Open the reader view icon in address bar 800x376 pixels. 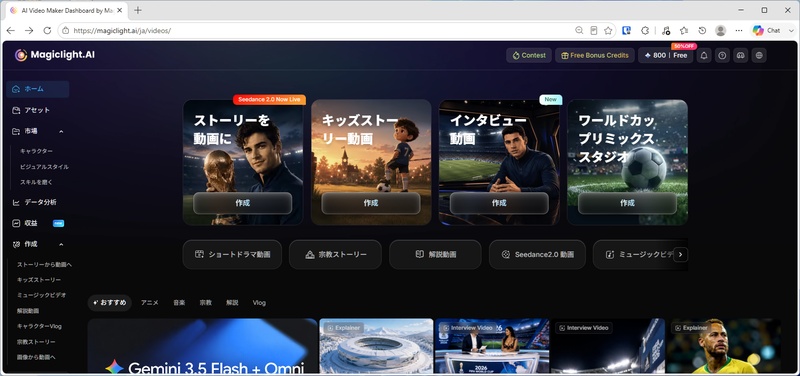(x=593, y=31)
